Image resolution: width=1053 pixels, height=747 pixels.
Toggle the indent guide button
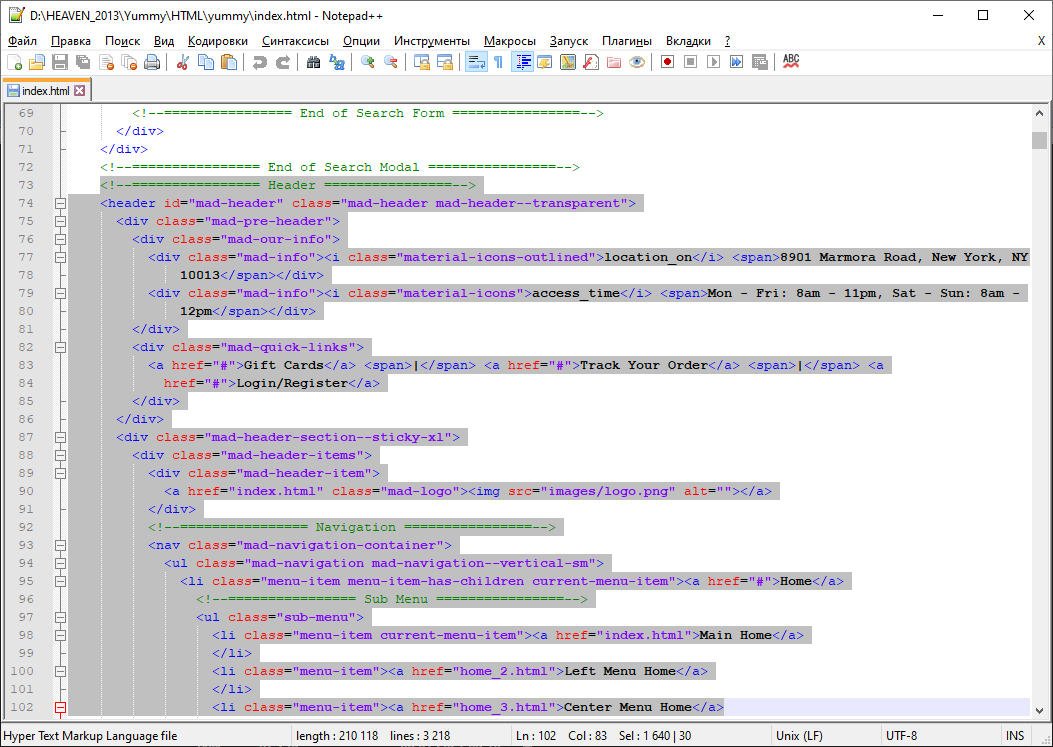point(522,62)
